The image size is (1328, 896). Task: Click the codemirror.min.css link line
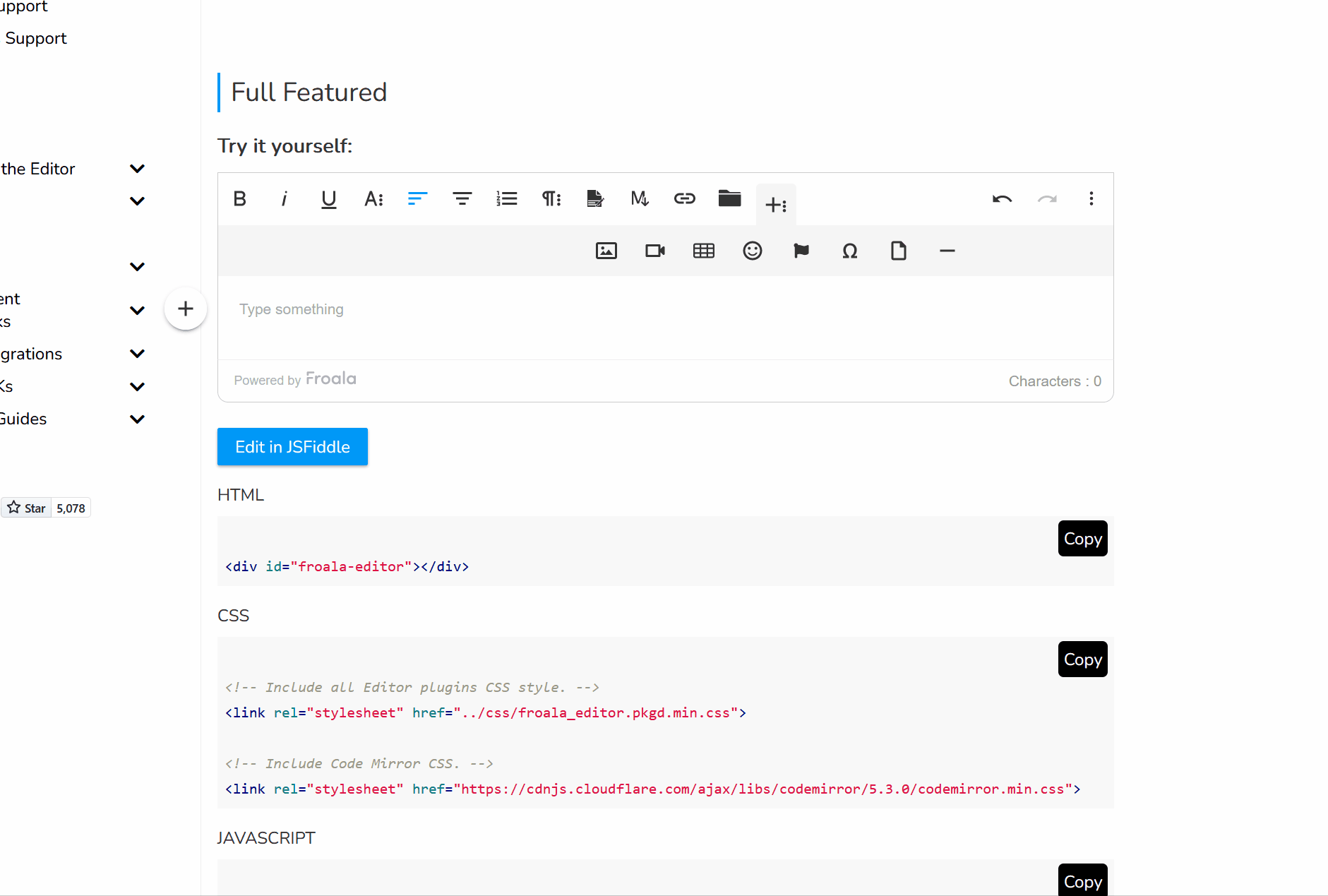tap(652, 789)
